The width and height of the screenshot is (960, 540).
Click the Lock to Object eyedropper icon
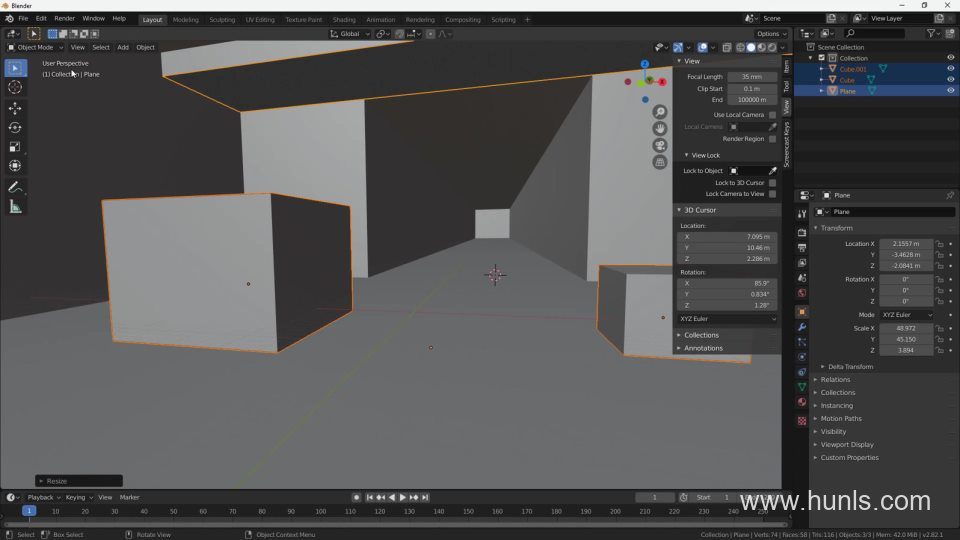(773, 171)
